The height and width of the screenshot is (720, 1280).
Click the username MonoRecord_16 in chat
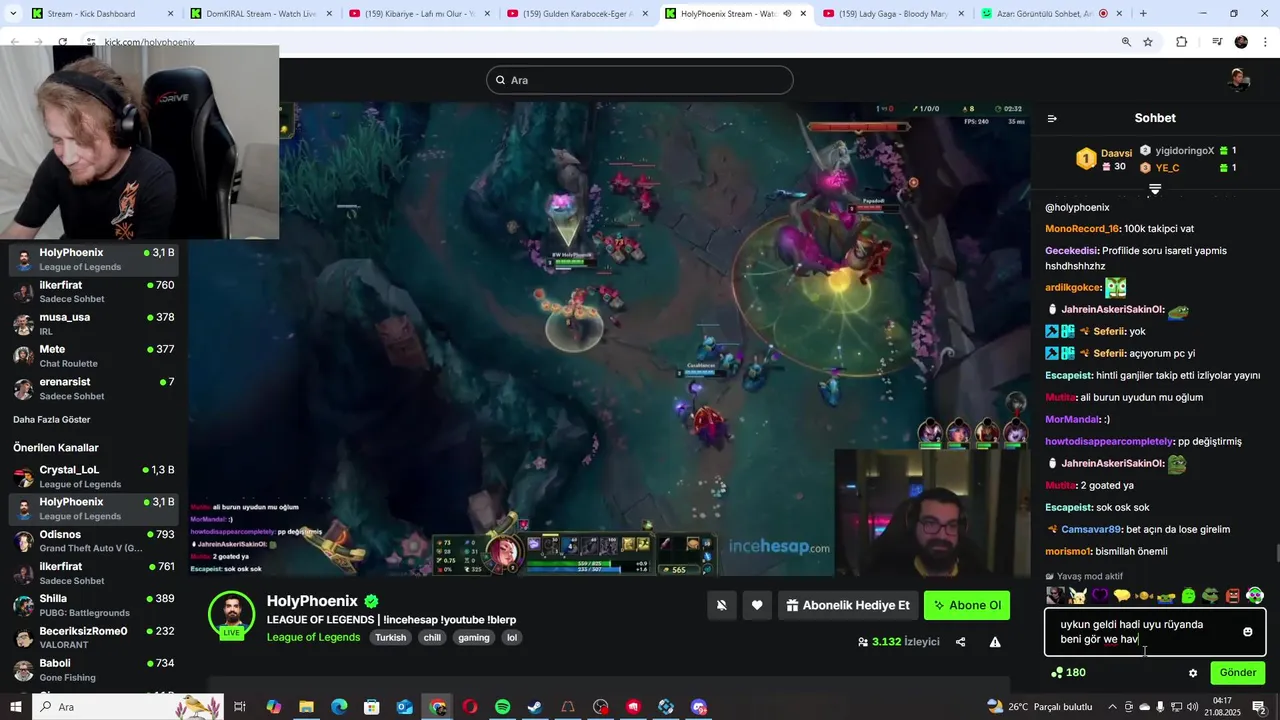pos(1082,229)
